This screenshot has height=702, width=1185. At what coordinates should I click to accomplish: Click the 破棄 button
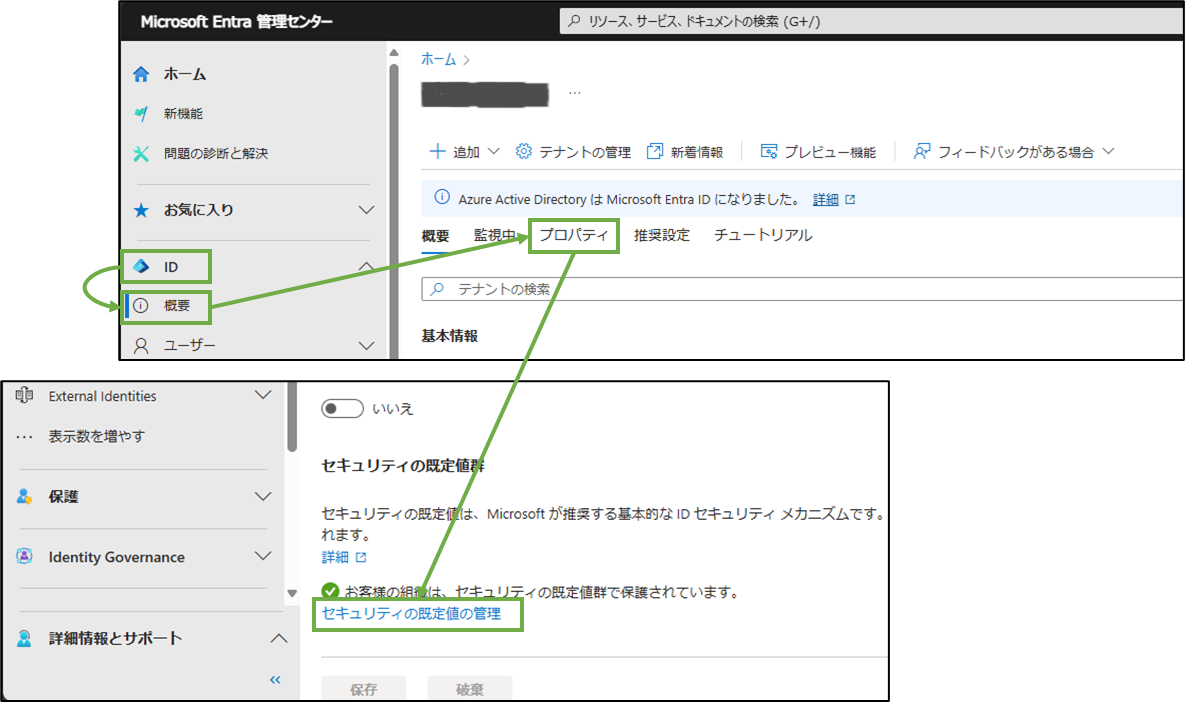[x=469, y=688]
